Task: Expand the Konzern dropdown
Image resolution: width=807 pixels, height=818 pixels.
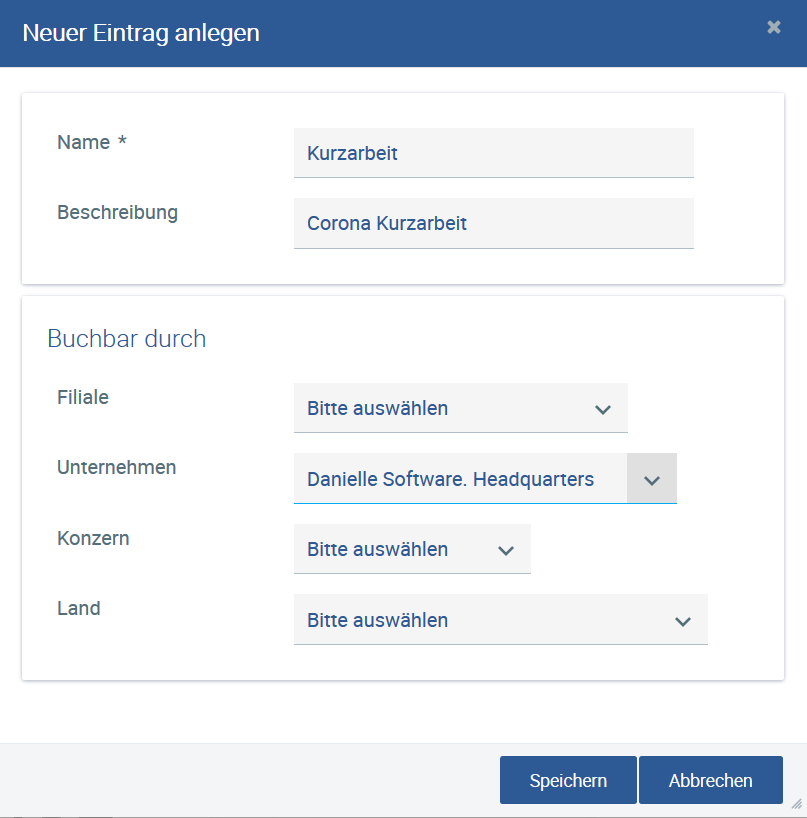Action: pos(412,549)
